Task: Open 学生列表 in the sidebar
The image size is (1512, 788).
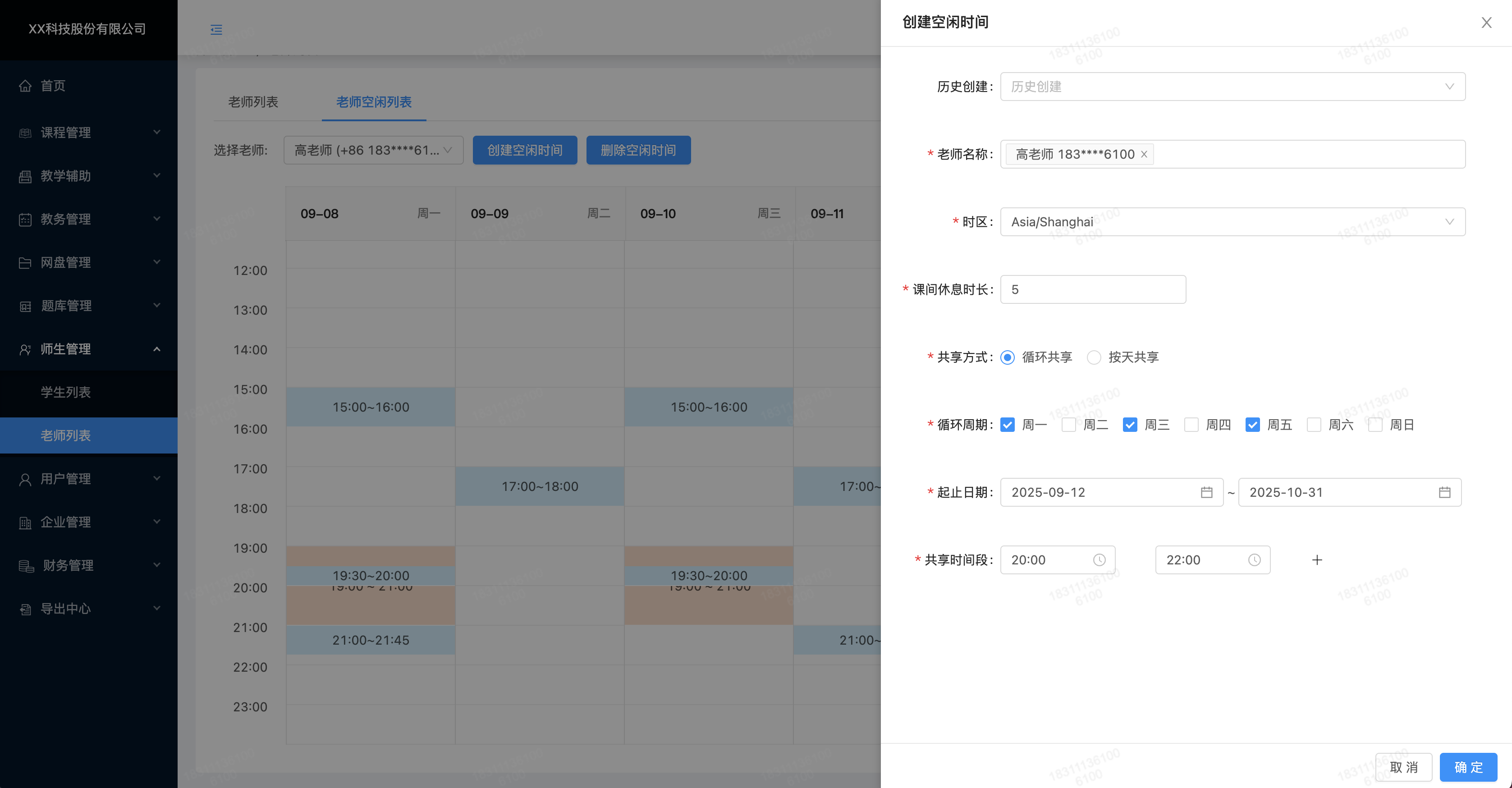Action: (x=66, y=392)
